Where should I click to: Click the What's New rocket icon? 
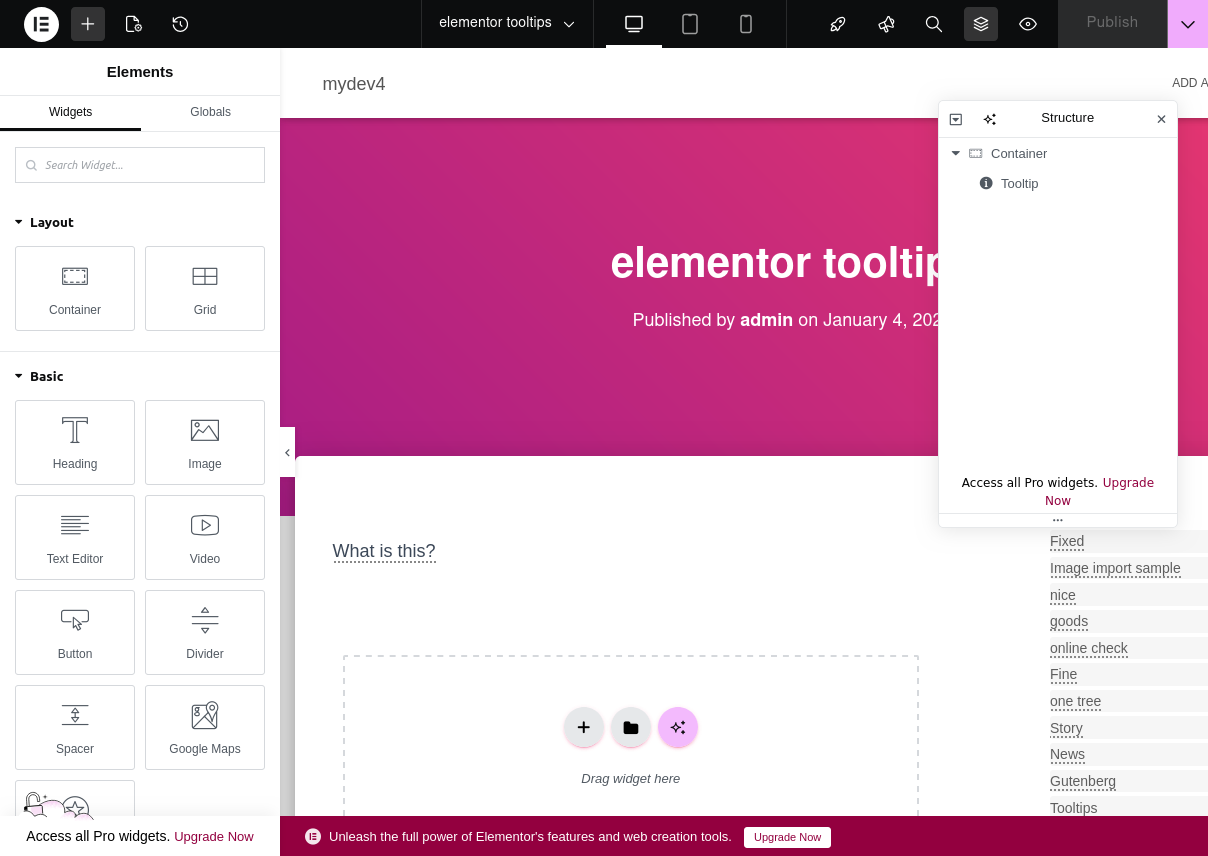tap(838, 24)
